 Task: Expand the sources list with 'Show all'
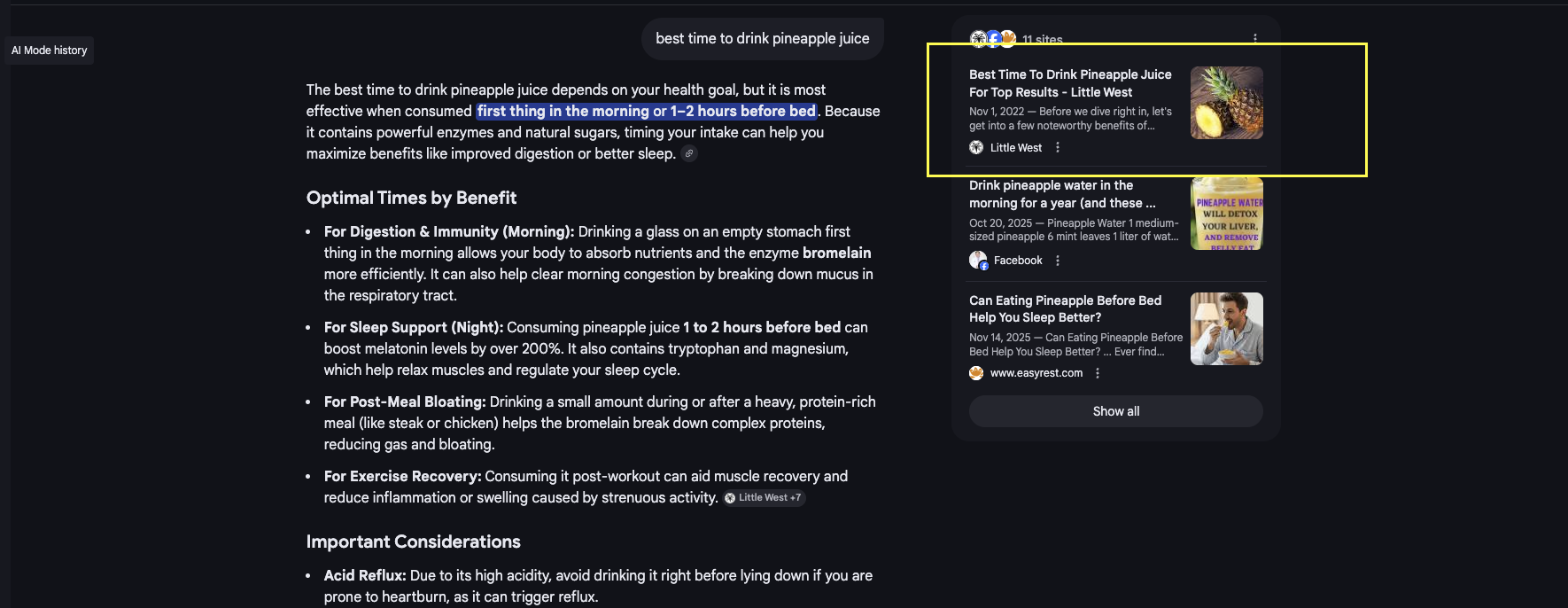1115,411
